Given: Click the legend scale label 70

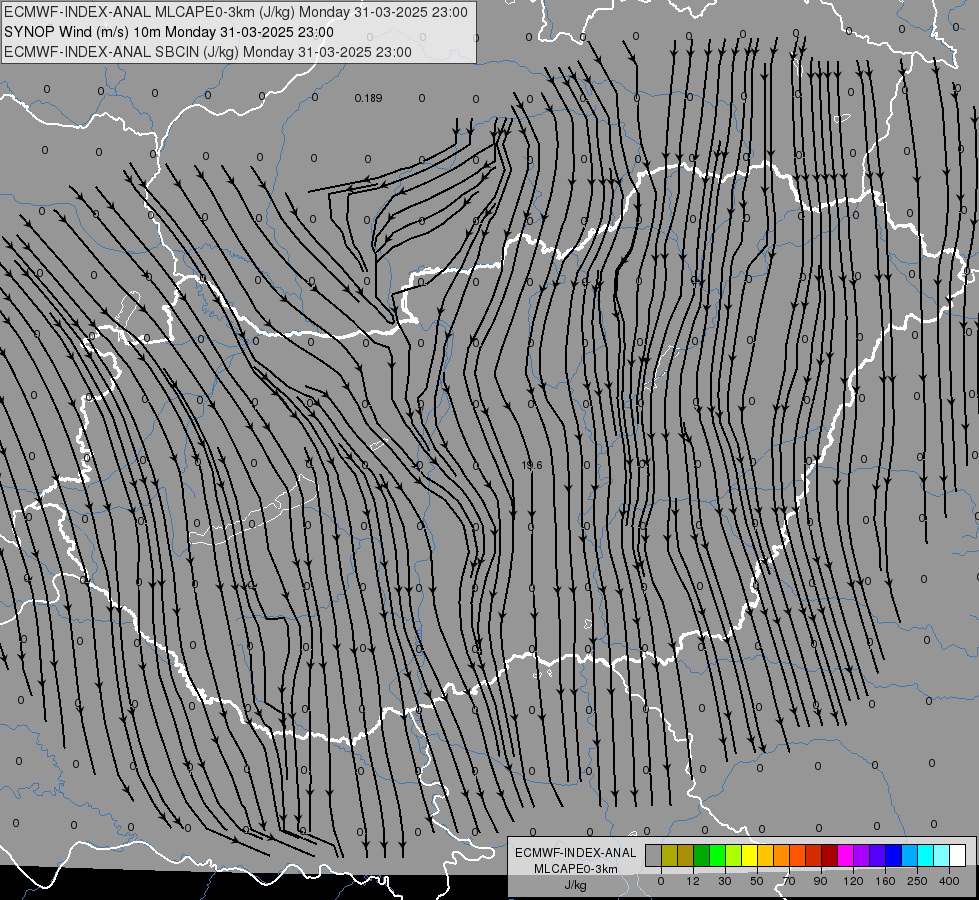Looking at the screenshot, I should [789, 881].
